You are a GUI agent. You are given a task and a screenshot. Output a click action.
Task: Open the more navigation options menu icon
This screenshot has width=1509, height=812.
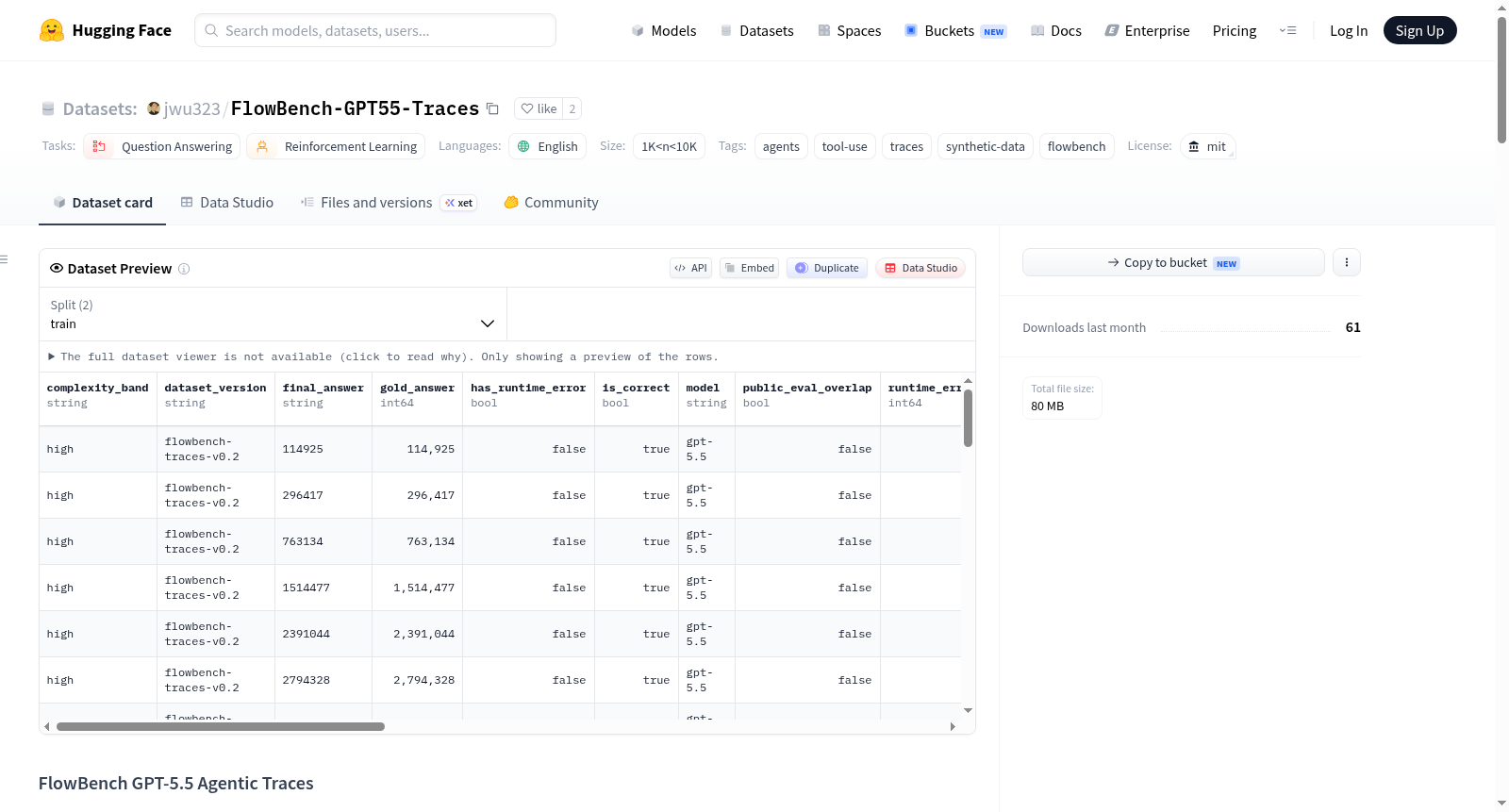click(1287, 30)
